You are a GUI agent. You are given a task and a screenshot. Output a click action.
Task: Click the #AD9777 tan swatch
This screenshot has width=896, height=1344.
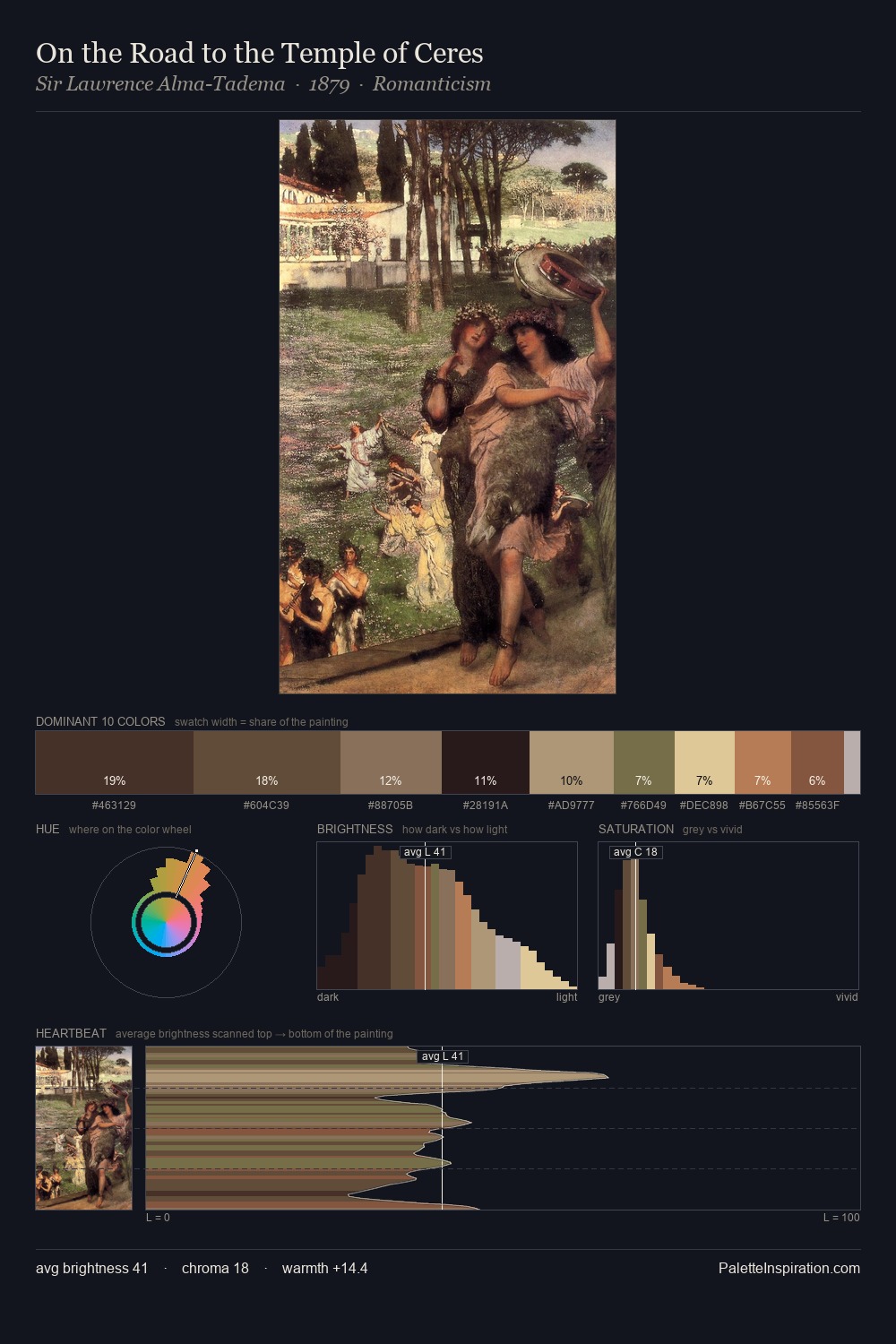(572, 762)
